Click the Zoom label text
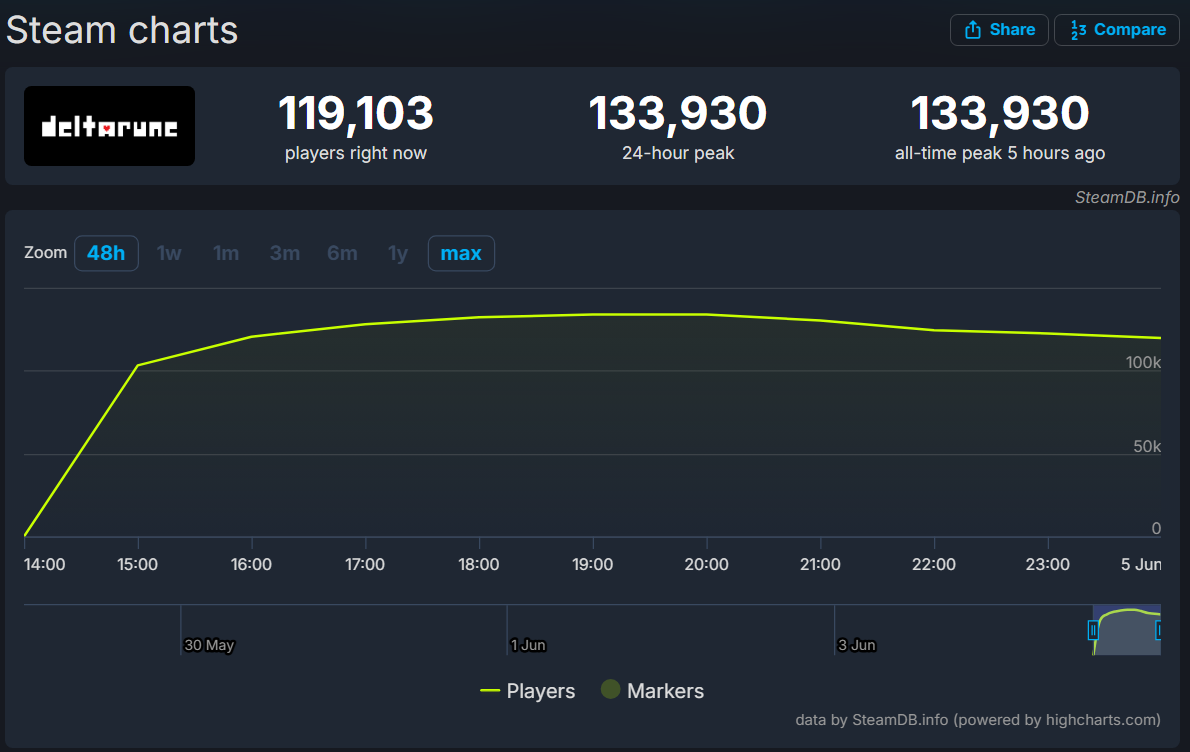 pyautogui.click(x=46, y=253)
